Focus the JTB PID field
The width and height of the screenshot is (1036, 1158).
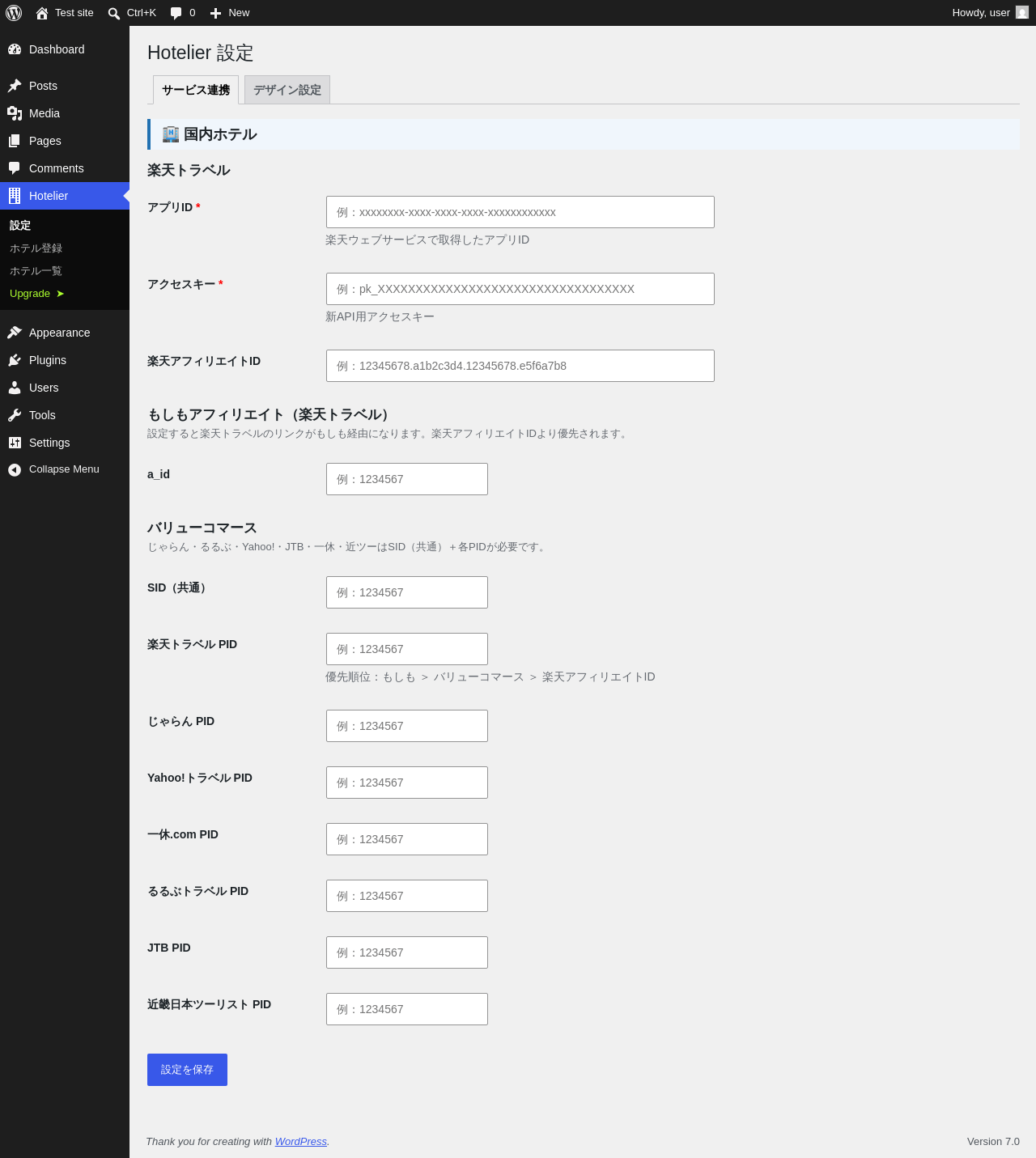click(407, 952)
